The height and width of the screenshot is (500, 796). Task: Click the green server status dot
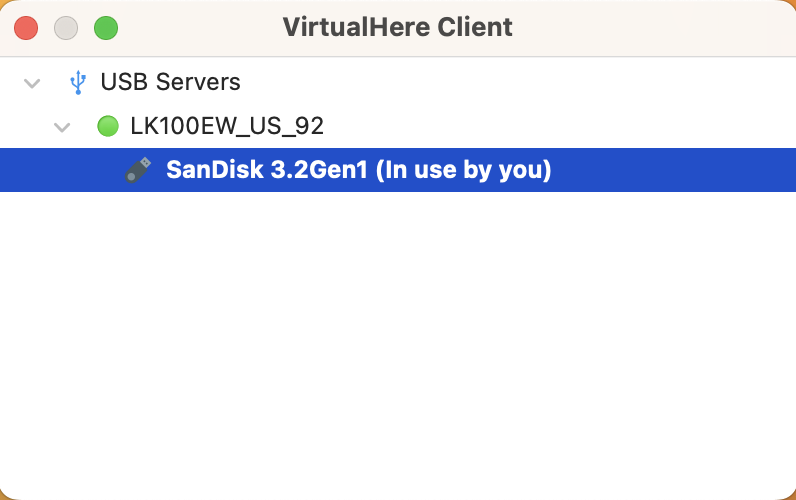coord(107,126)
